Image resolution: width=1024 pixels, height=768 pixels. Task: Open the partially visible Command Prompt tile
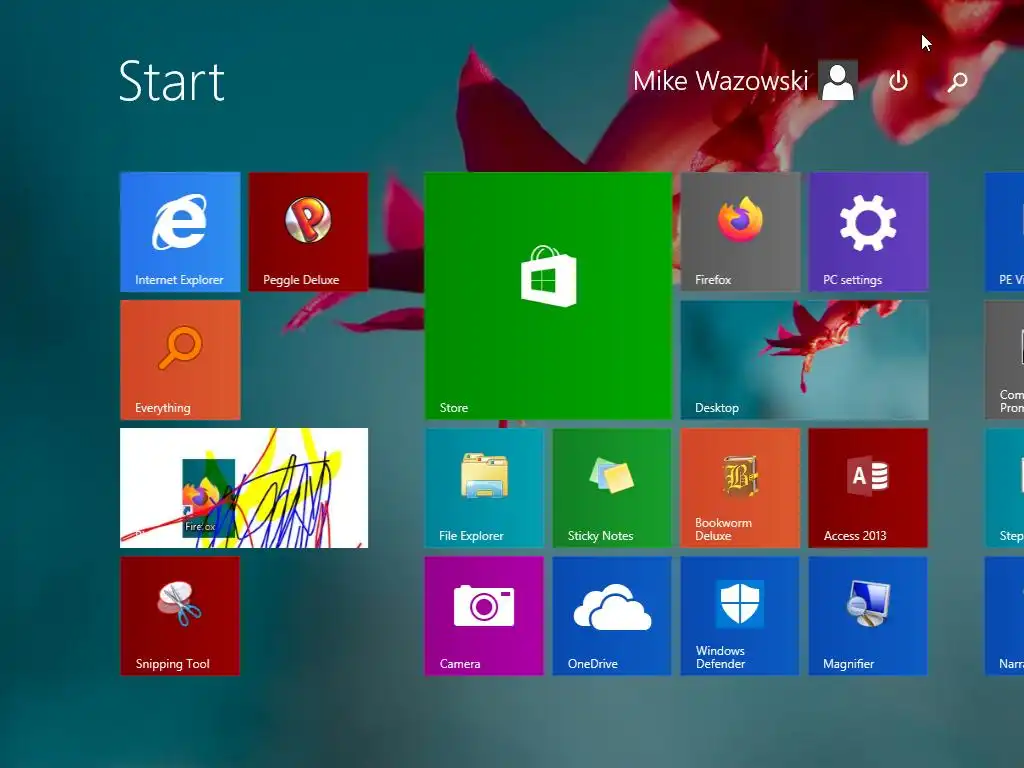pos(1004,360)
